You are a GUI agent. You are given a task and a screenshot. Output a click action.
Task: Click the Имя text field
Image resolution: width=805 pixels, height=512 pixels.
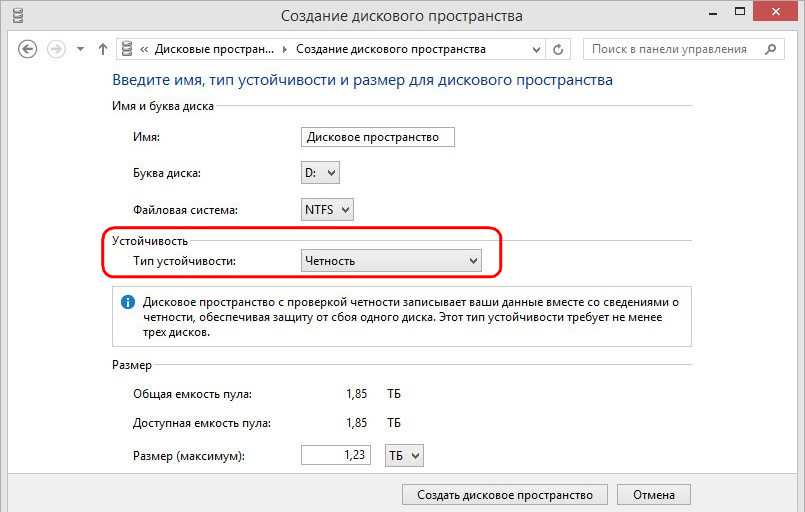tap(377, 137)
